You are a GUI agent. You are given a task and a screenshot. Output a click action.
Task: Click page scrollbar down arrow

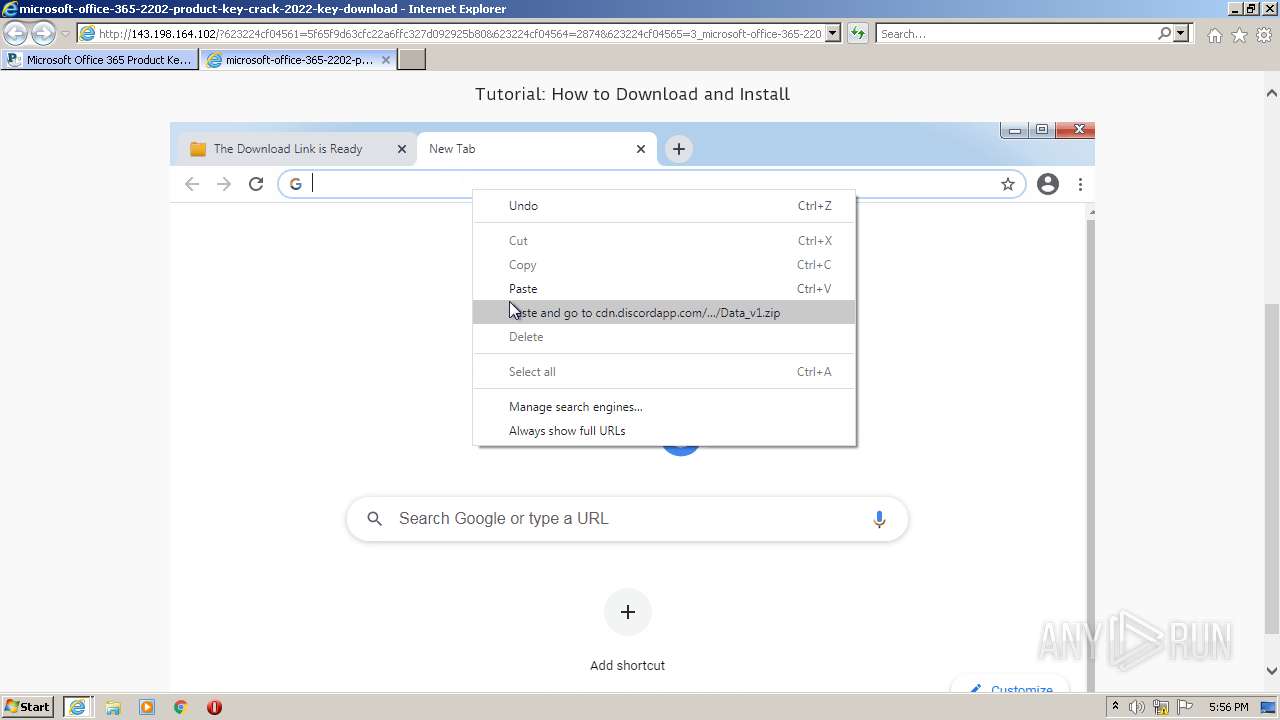tap(1272, 671)
